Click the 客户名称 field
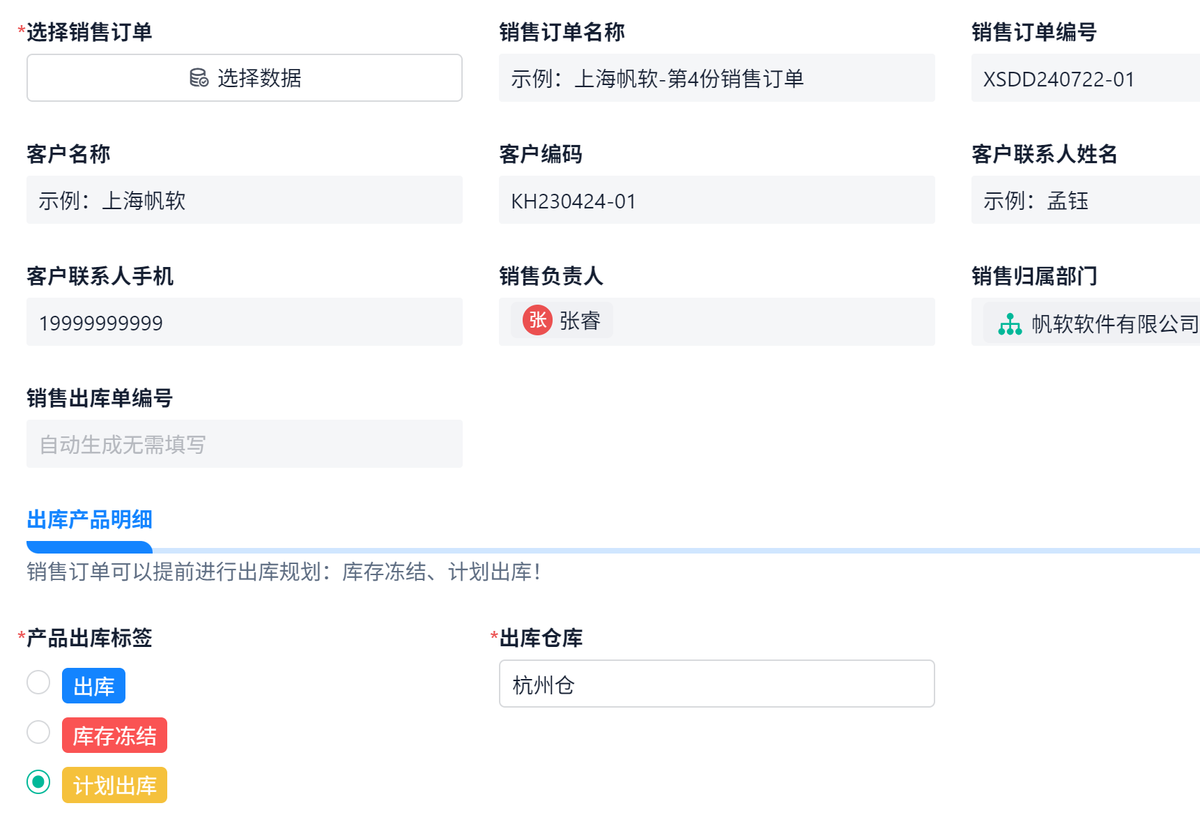Viewport: 1200px width, 831px height. coord(244,201)
